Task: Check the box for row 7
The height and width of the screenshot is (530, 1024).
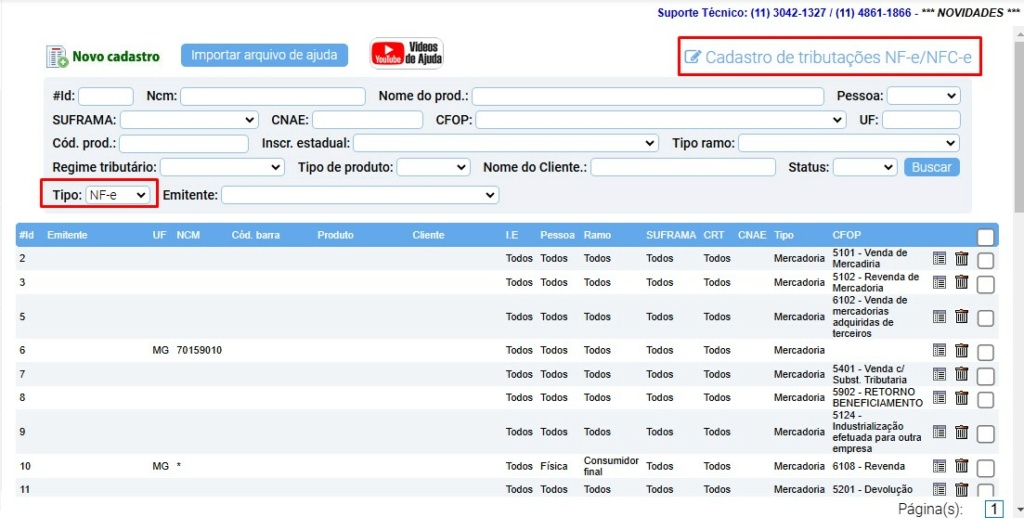Action: pyautogui.click(x=985, y=377)
